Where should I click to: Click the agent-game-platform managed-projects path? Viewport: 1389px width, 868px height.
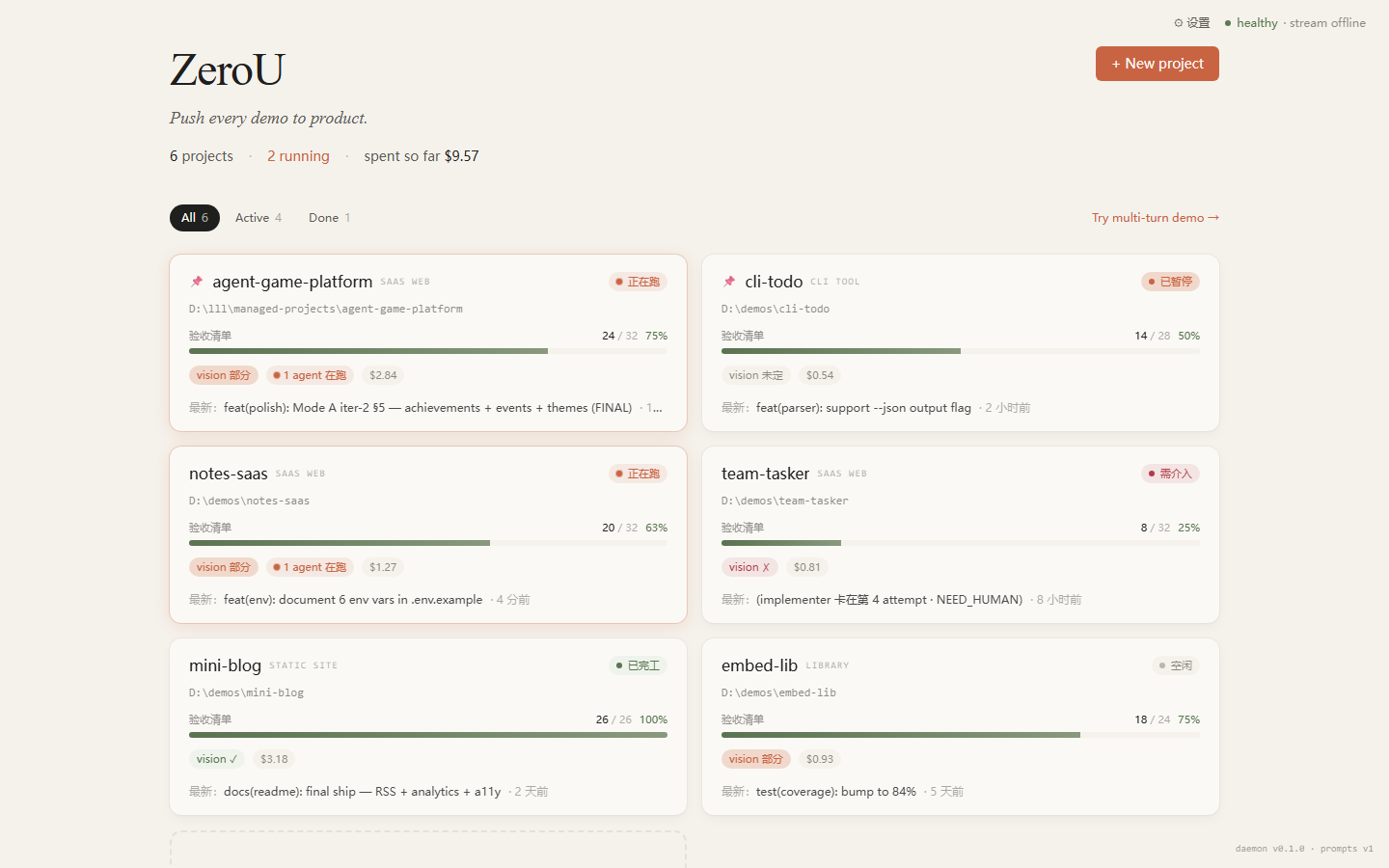[x=326, y=309]
